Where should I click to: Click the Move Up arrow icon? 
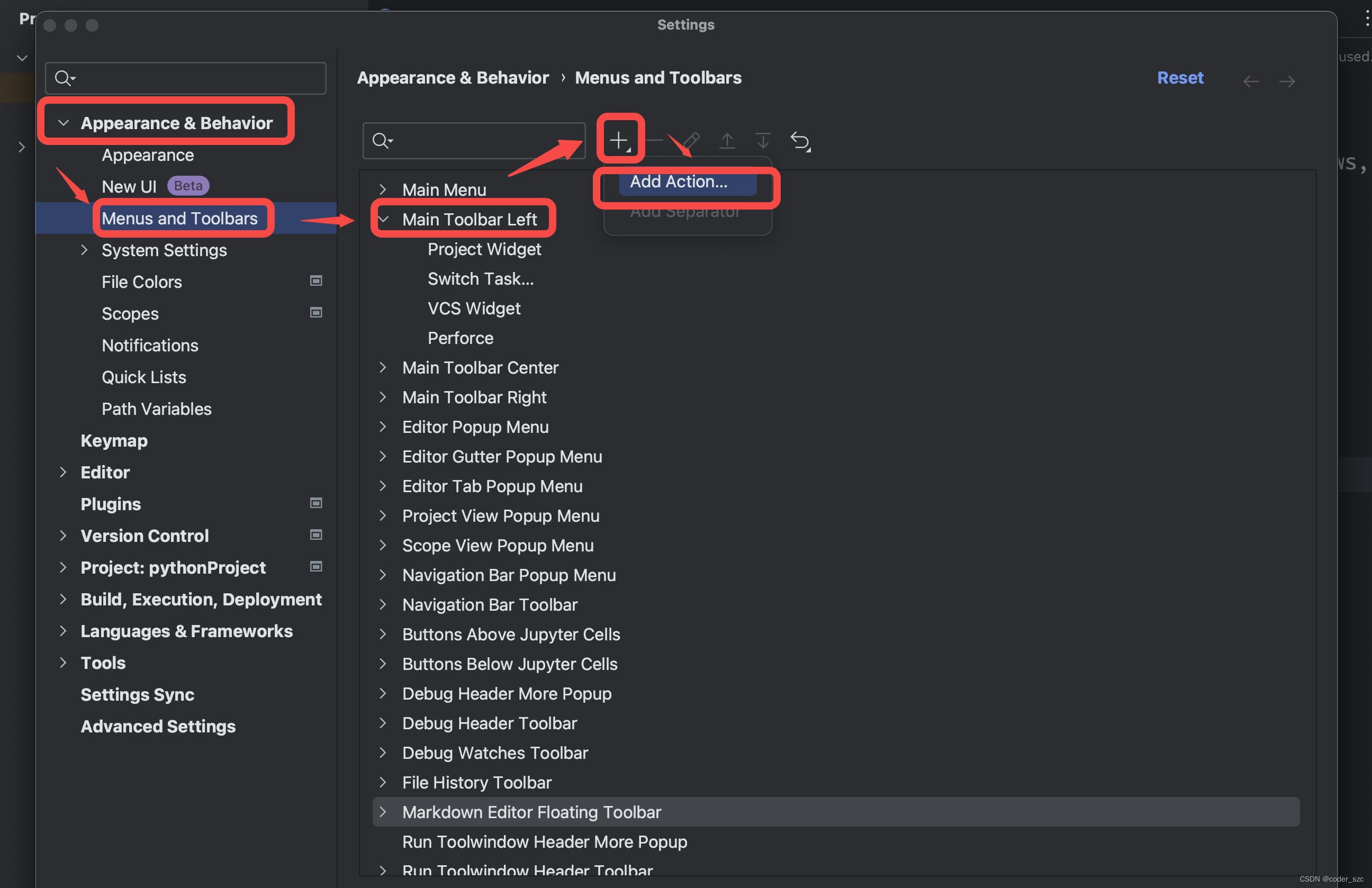[727, 141]
